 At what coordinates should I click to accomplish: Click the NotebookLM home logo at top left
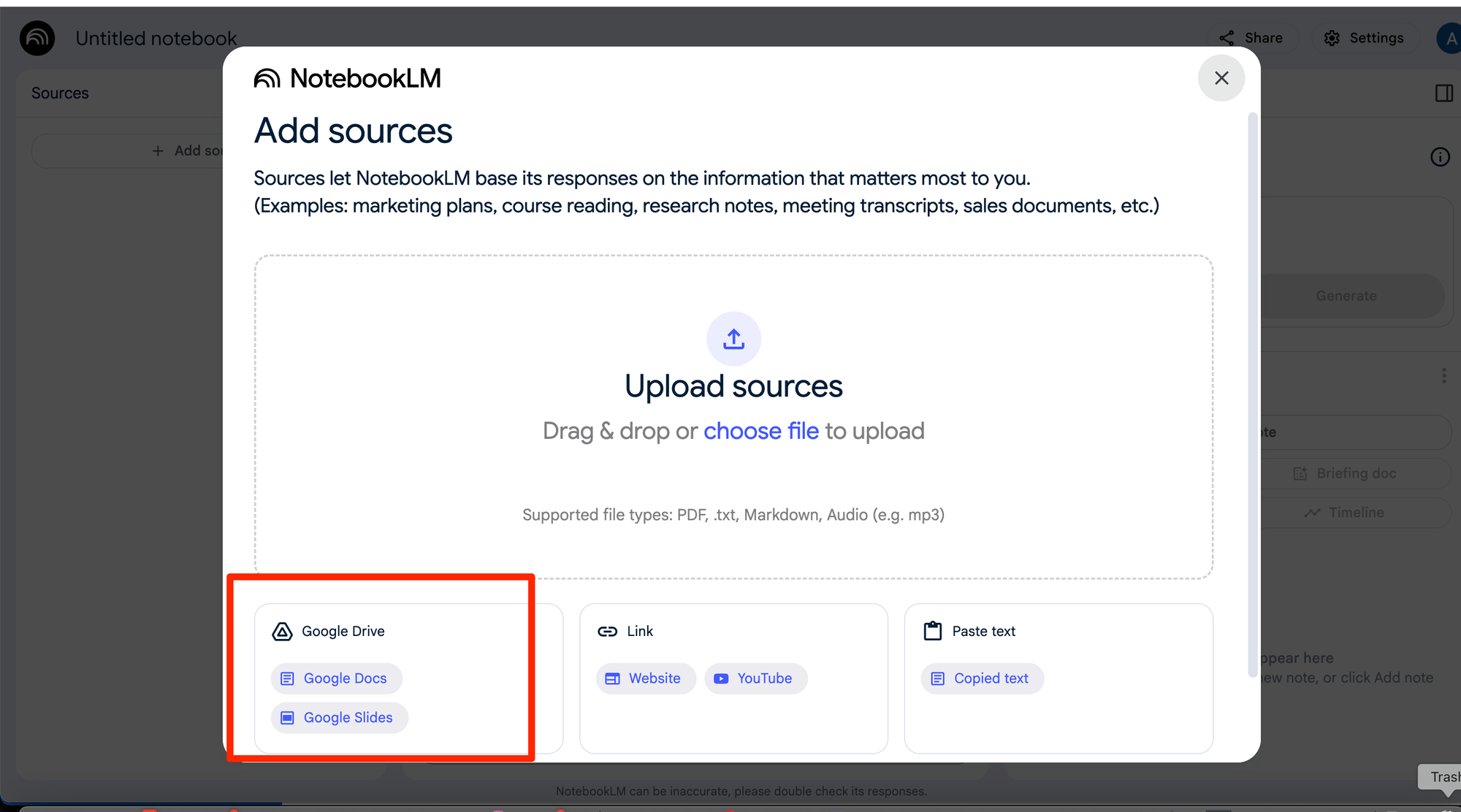(37, 38)
